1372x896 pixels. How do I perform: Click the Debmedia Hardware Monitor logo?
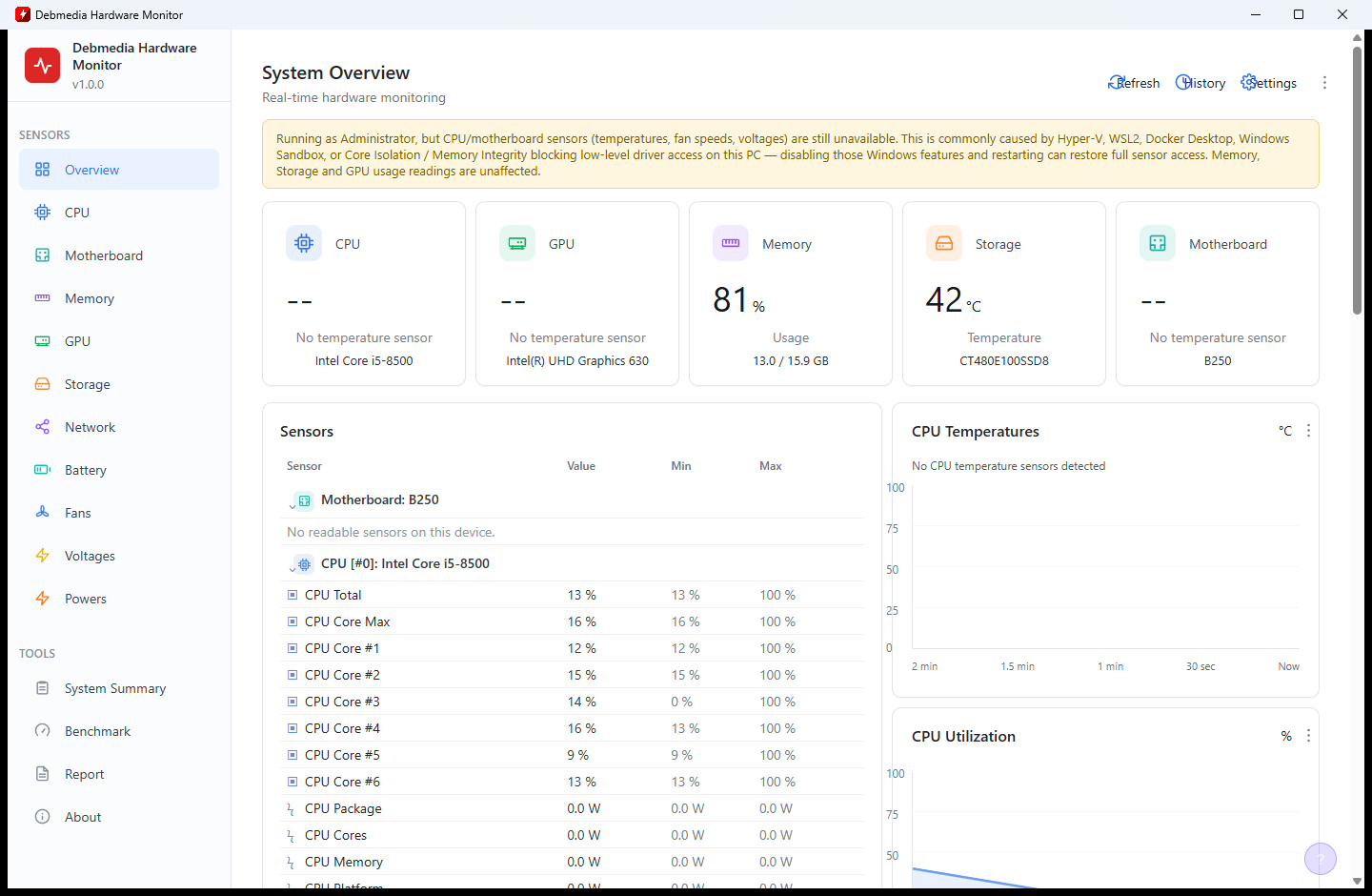[x=42, y=66]
